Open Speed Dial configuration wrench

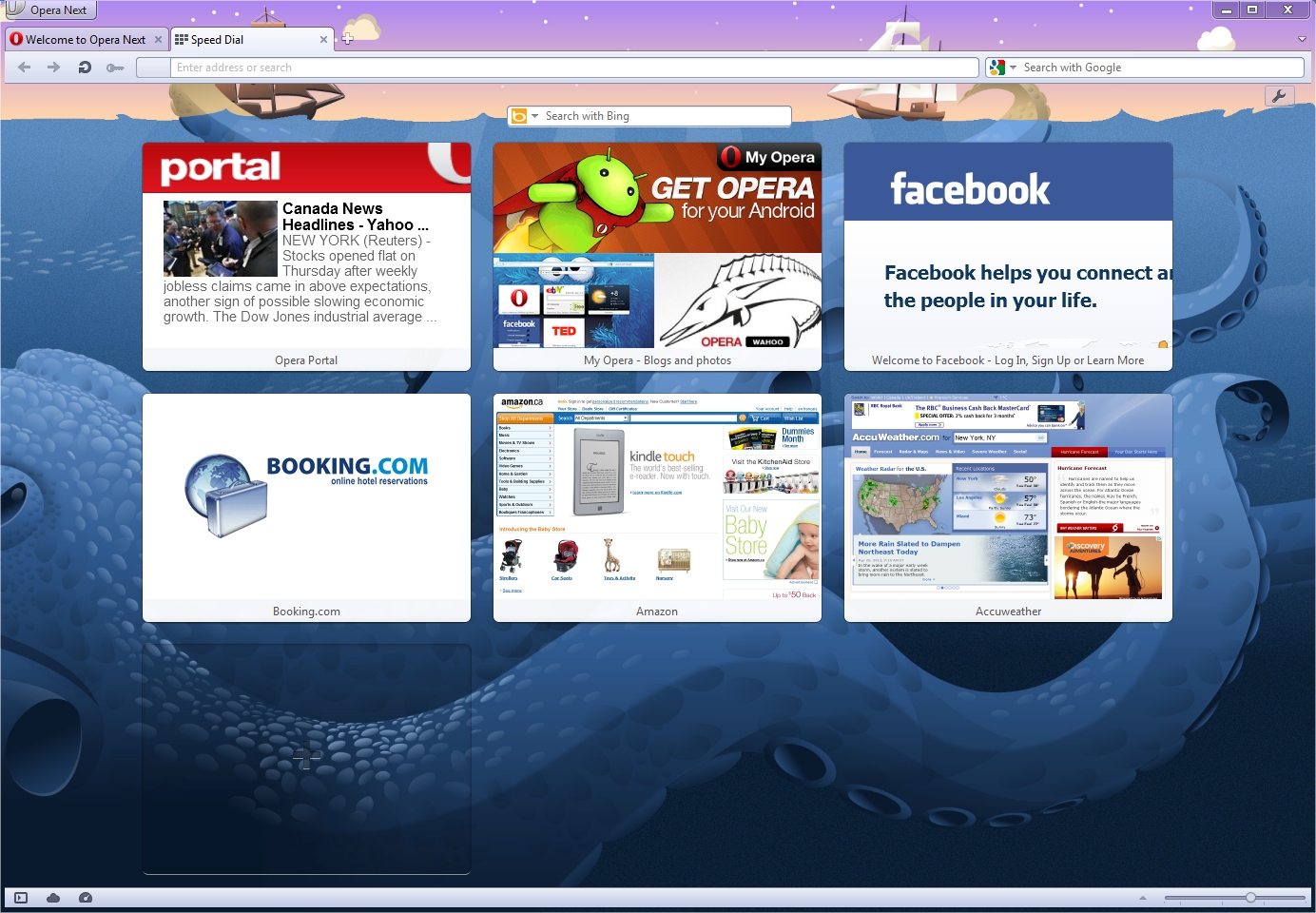(1279, 96)
